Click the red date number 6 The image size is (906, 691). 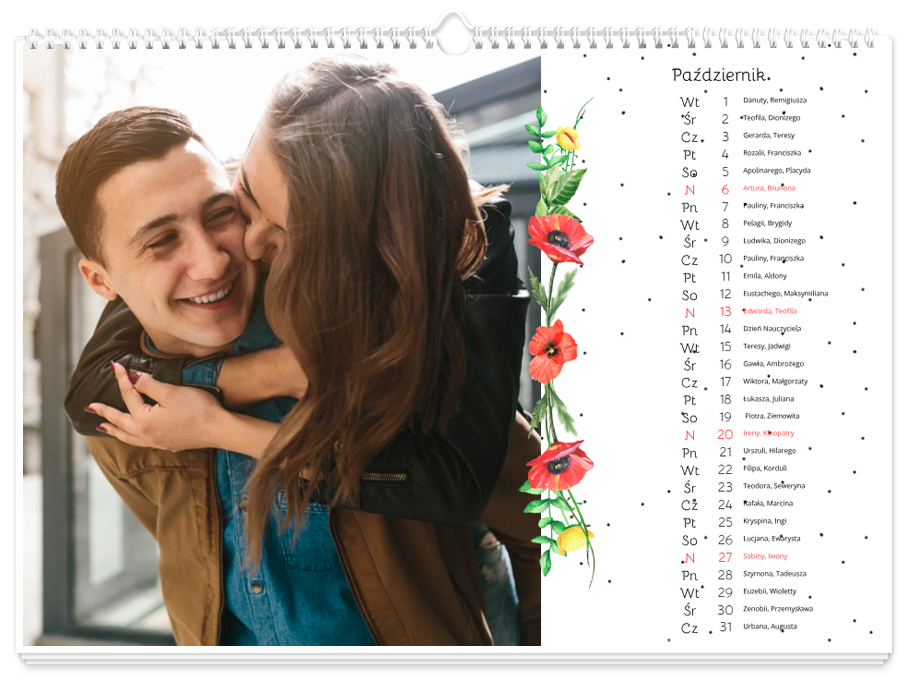725,190
